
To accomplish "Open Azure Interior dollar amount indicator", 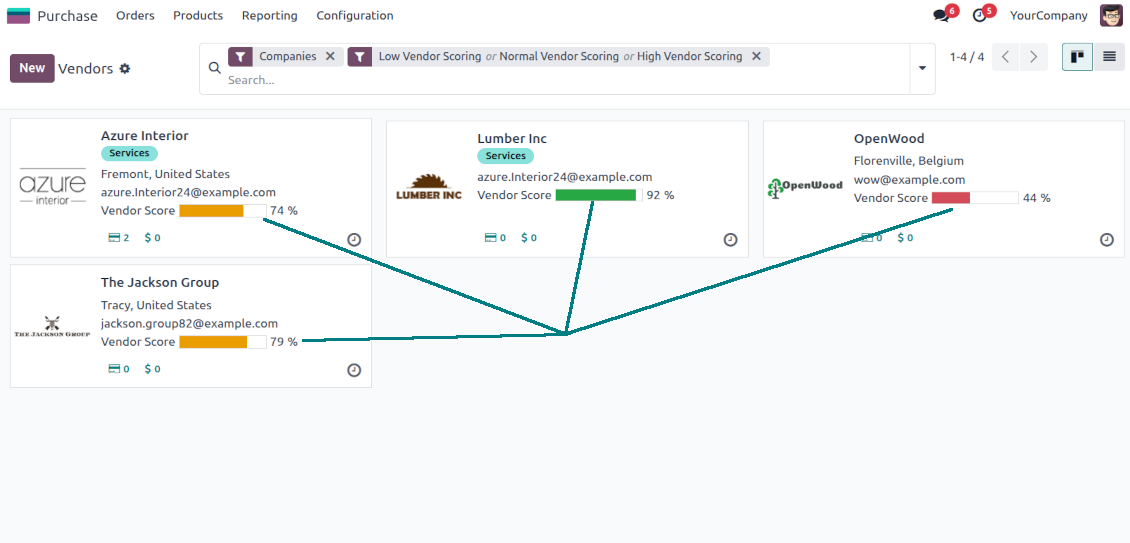I will [x=153, y=237].
